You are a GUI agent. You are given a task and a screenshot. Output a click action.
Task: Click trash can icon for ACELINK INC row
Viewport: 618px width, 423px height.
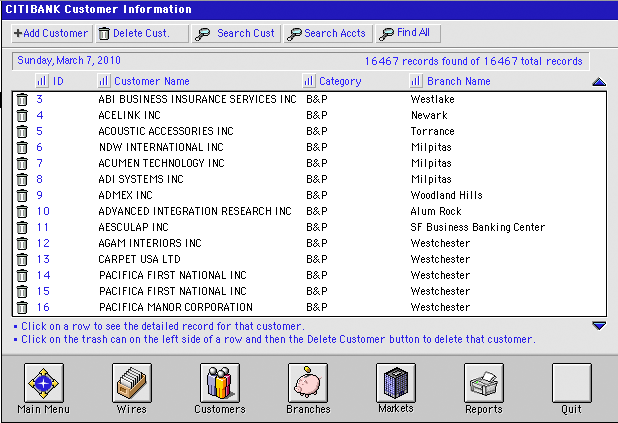pos(22,116)
